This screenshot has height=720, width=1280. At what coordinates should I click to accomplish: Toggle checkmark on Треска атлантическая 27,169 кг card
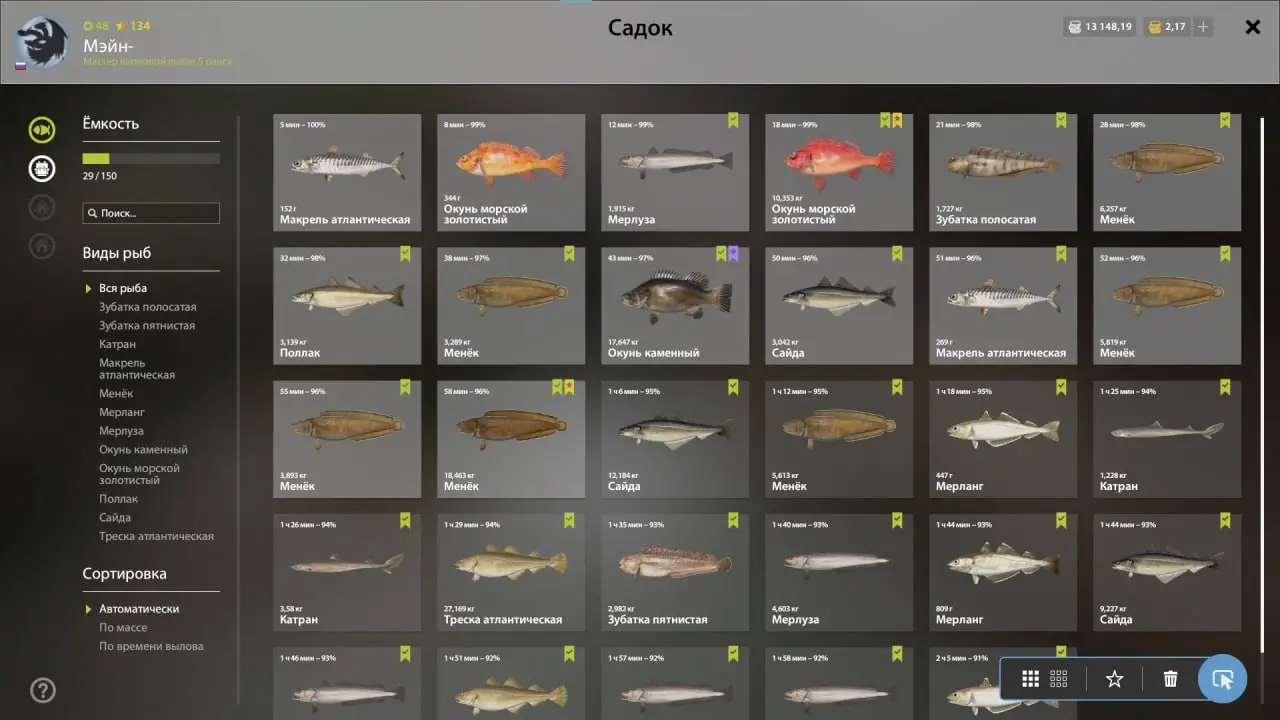coord(568,520)
